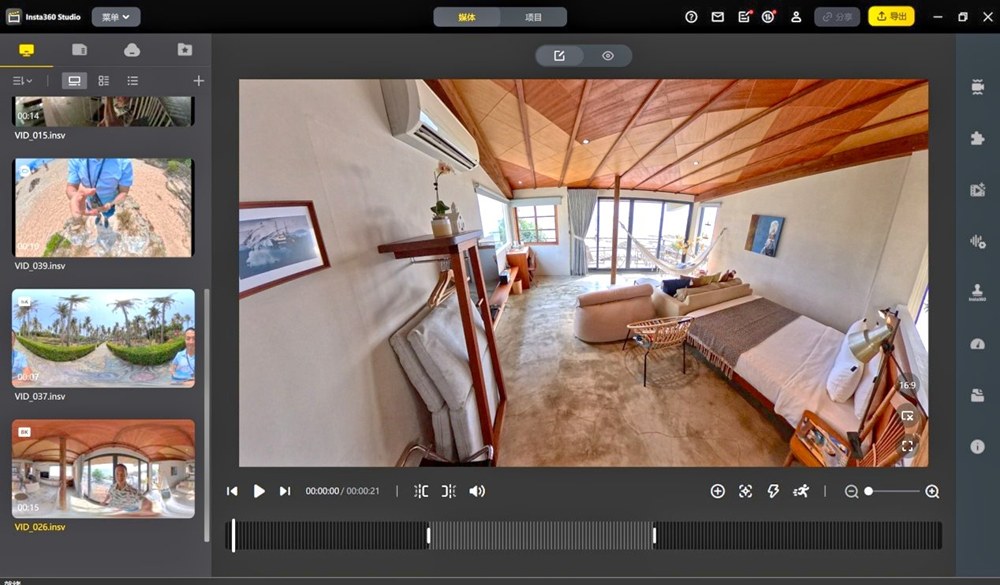
Task: Open the audio settings panel on right sidebar
Action: click(978, 240)
